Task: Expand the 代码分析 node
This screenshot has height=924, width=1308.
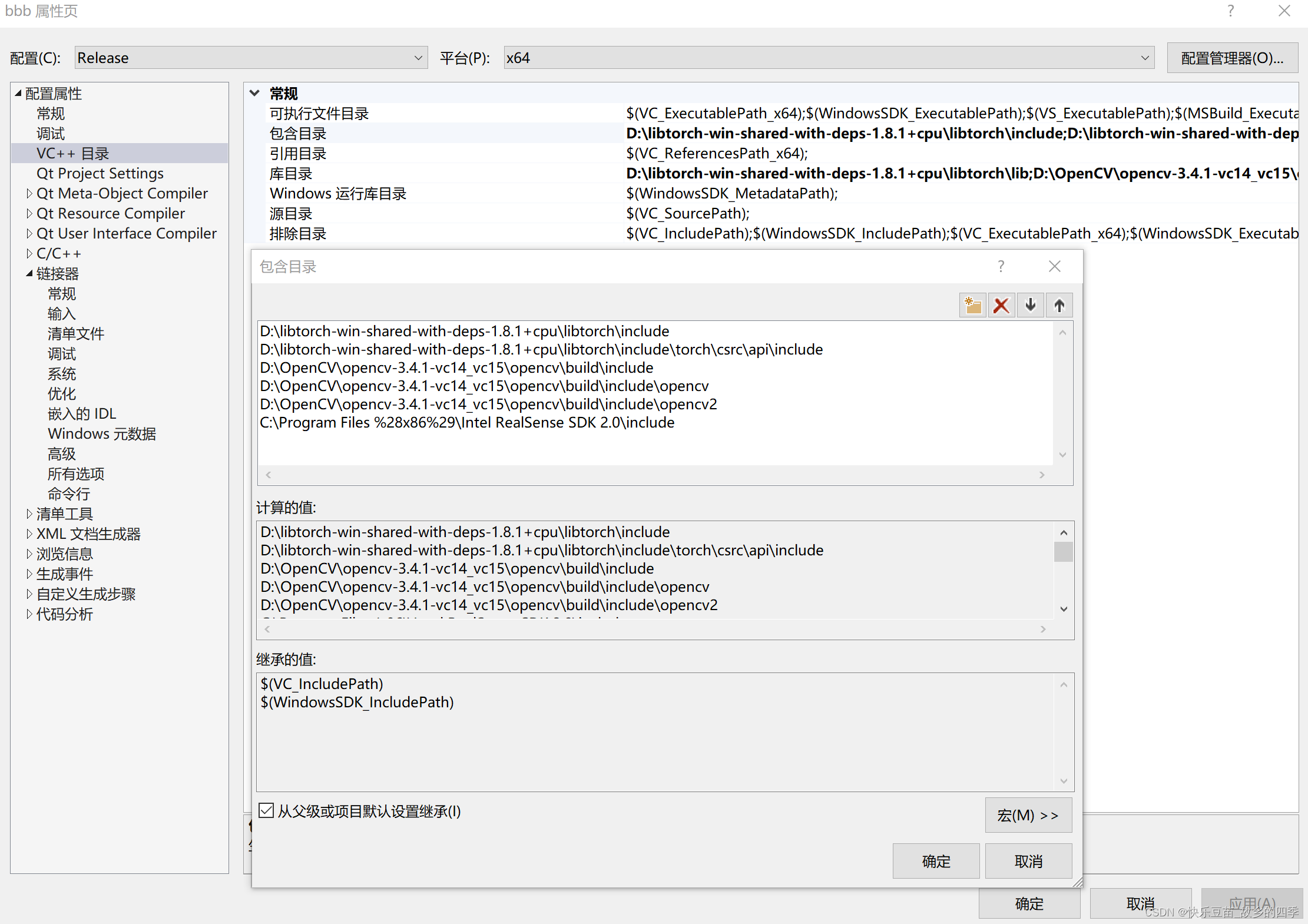Action: [29, 614]
